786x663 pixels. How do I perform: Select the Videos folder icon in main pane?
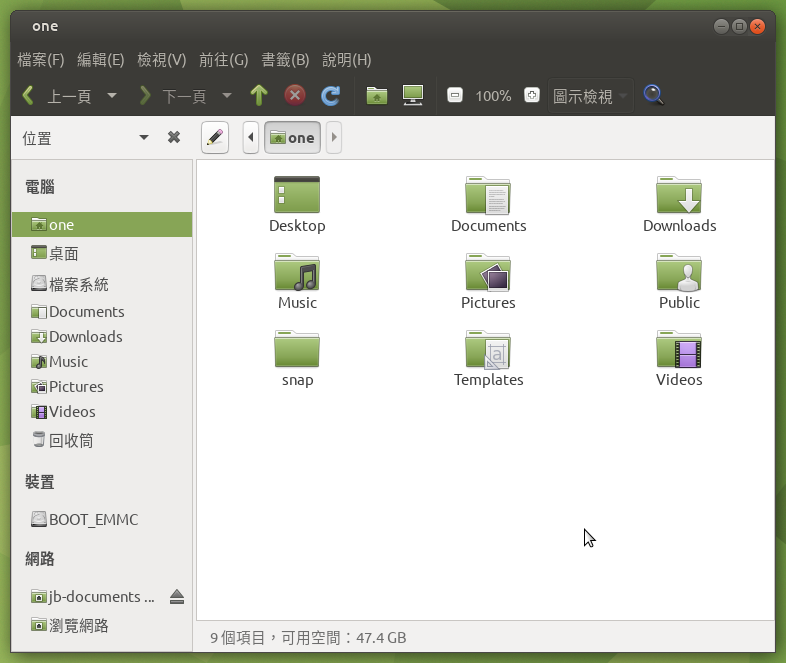pyautogui.click(x=679, y=349)
